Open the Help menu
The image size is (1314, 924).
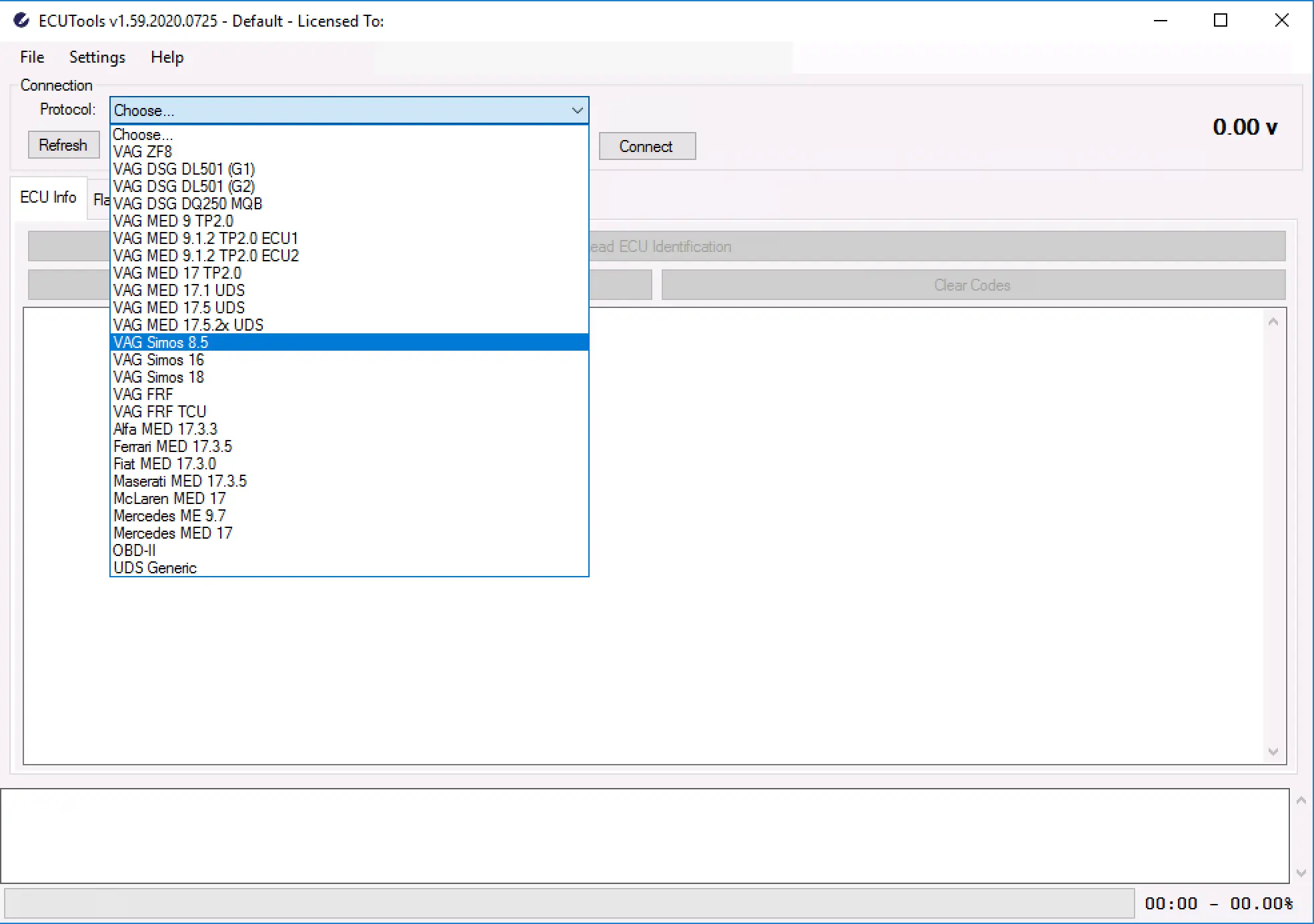(167, 57)
